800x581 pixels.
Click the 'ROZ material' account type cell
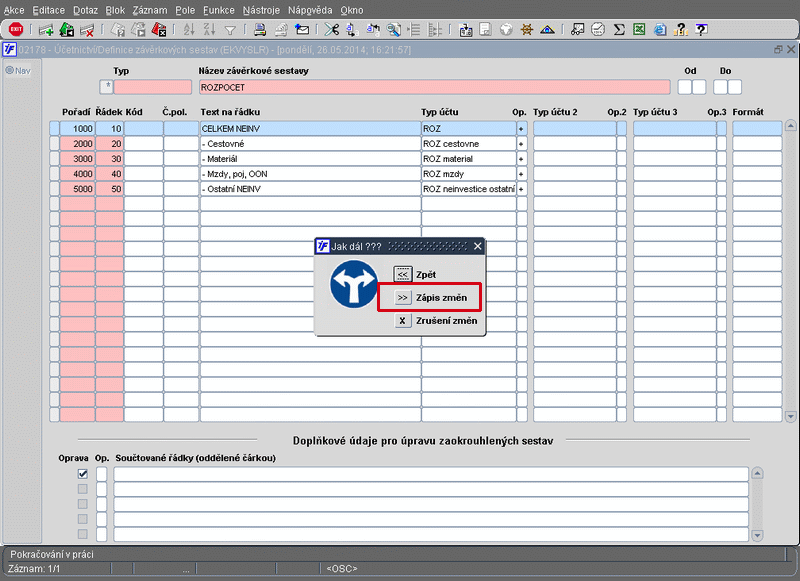(x=468, y=159)
